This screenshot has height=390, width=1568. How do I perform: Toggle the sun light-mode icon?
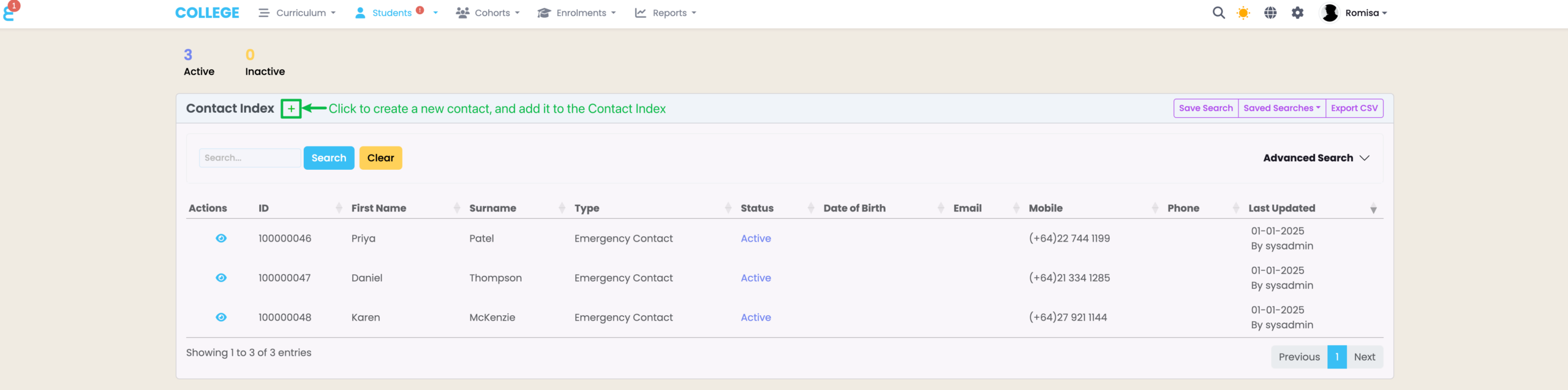pos(1243,13)
